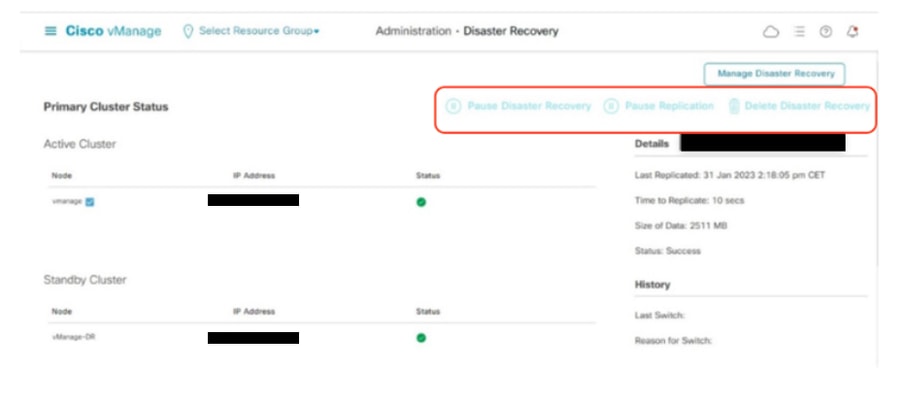Click the Status: Success text
This screenshot has height=406, width=903.
(x=667, y=251)
